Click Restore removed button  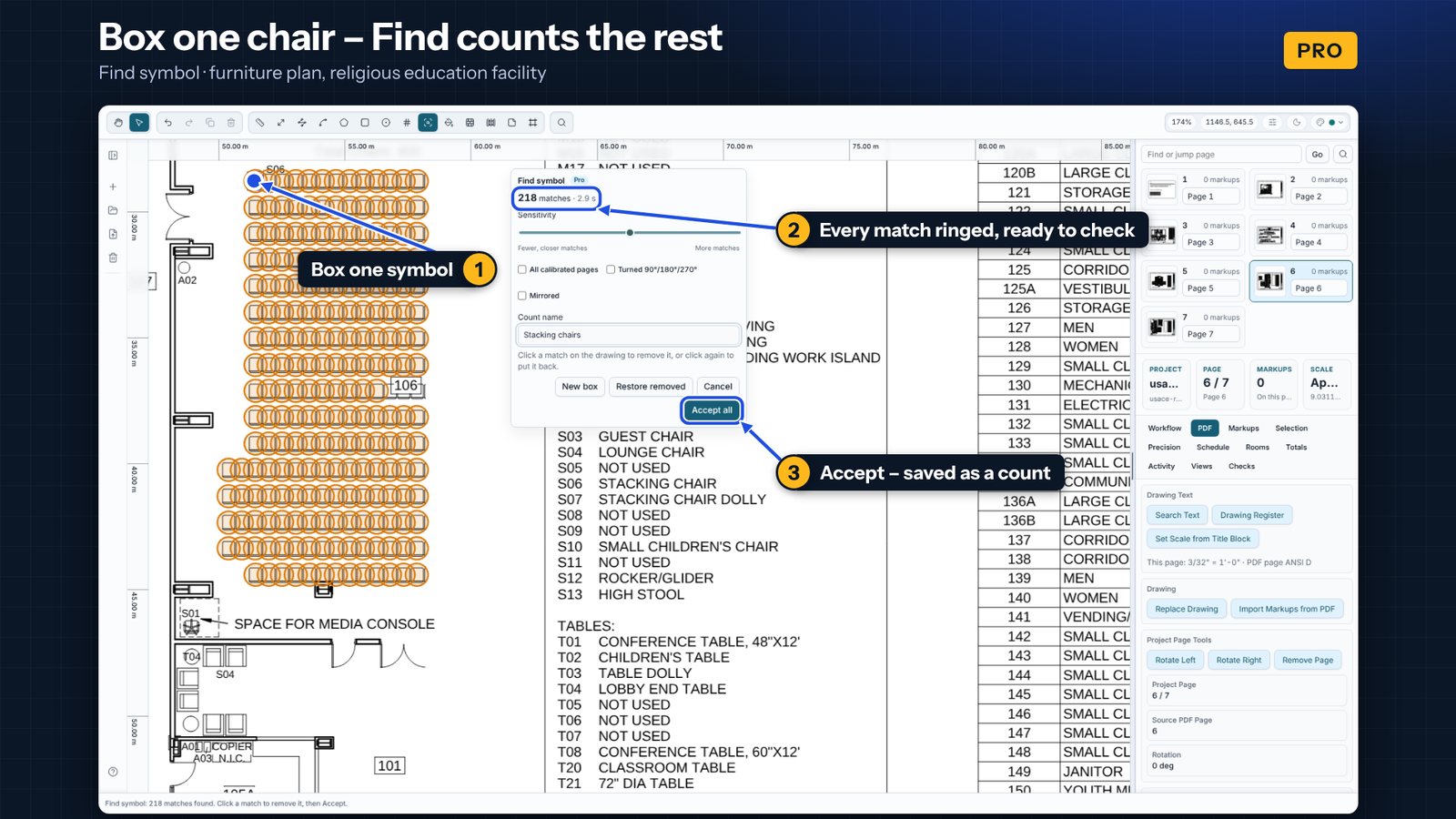click(x=651, y=387)
